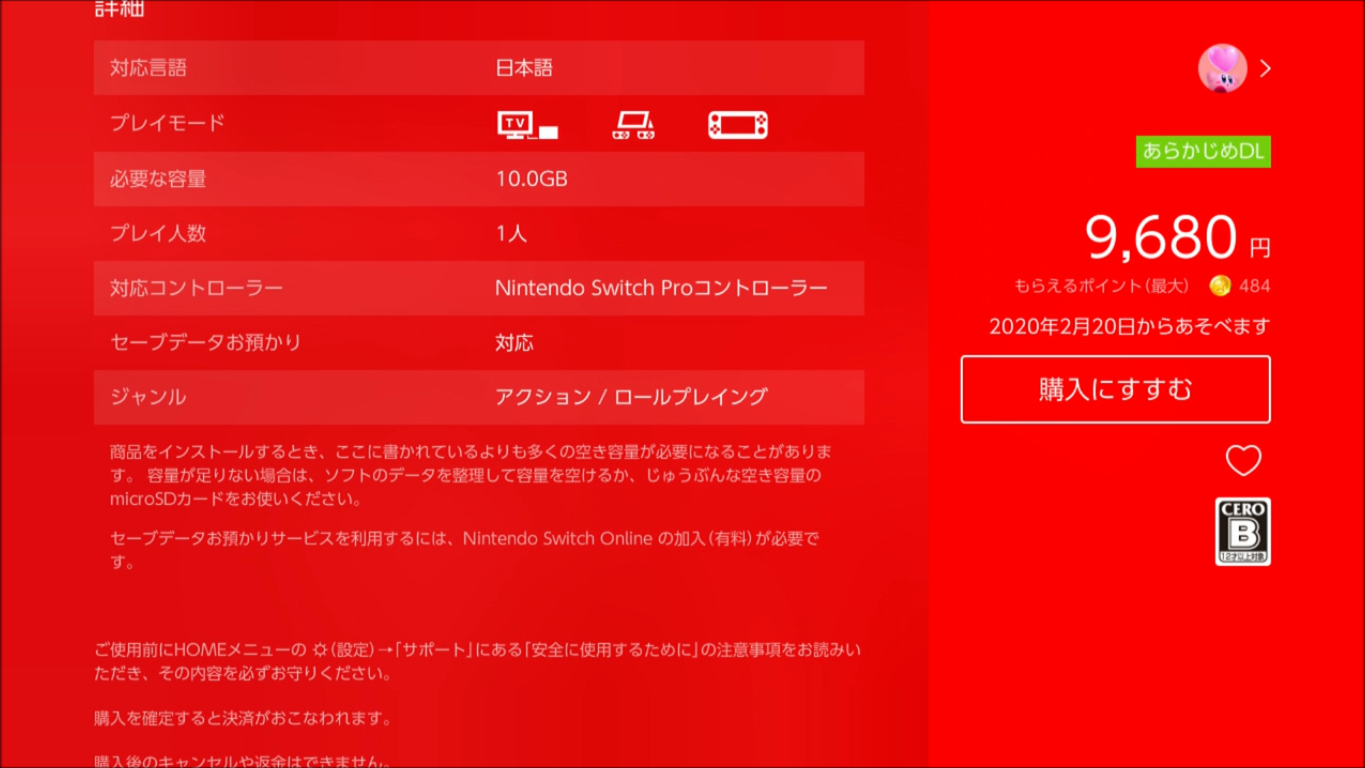Click the プレイ人数 row label
The image size is (1365, 768).
[158, 234]
